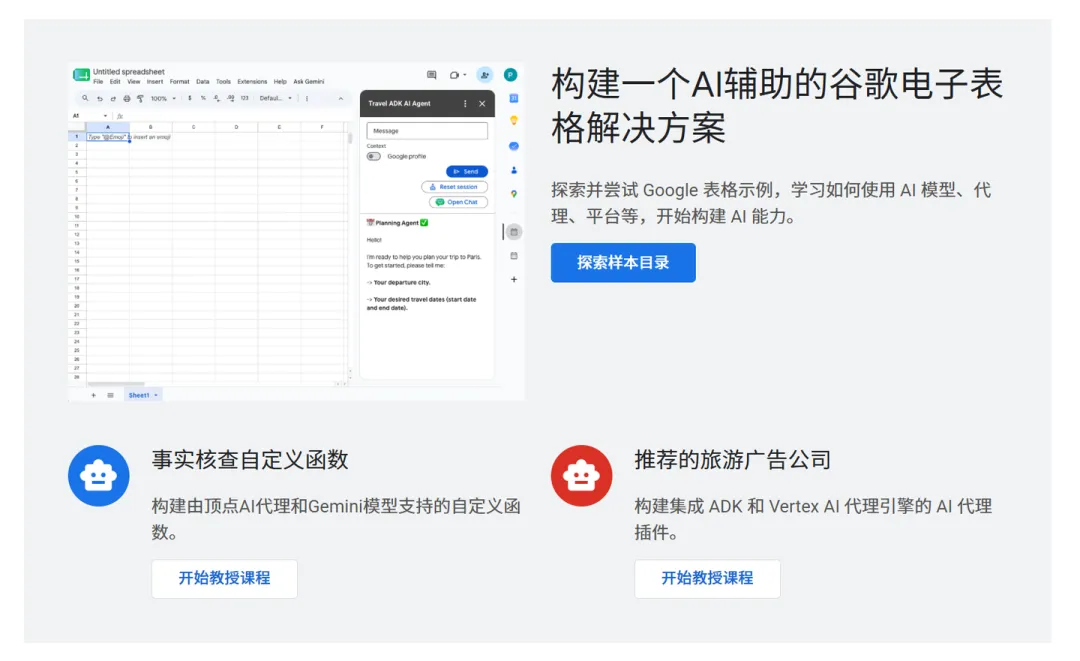Collapse the toolbar with the up chevron
This screenshot has width=1080, height=661.
point(340,98)
